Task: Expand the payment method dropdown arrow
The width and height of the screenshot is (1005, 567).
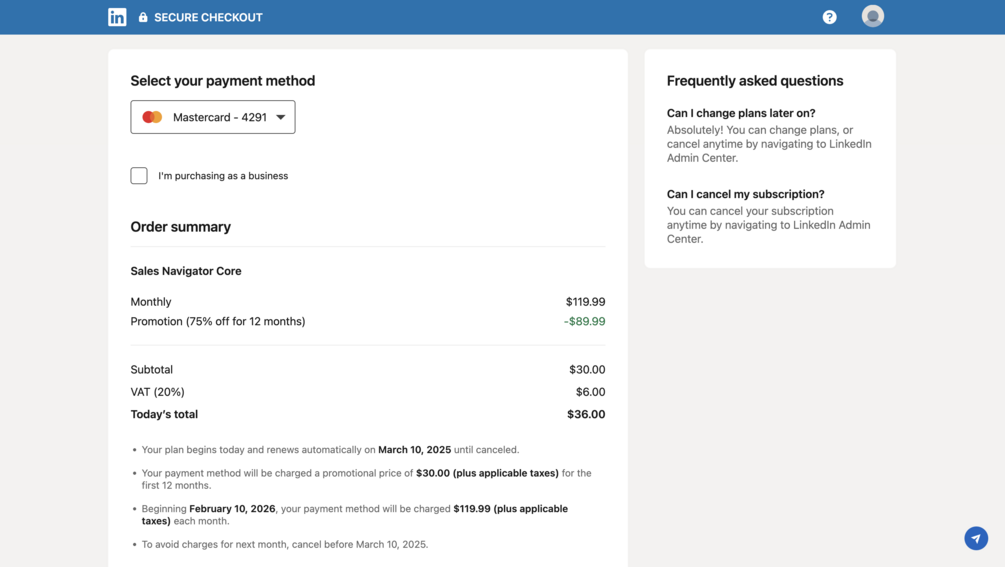Action: pos(281,117)
